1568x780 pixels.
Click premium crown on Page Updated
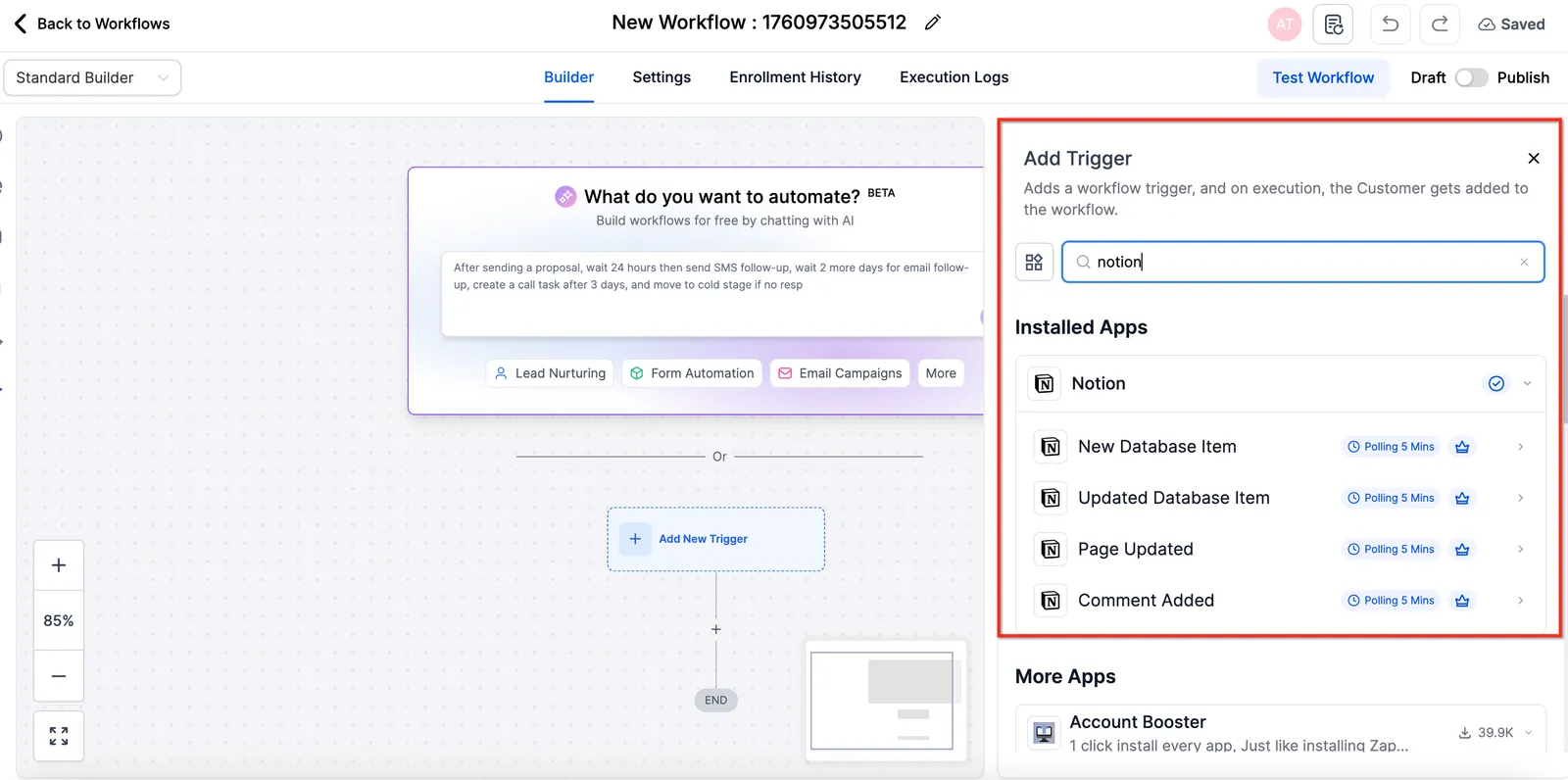tap(1462, 550)
